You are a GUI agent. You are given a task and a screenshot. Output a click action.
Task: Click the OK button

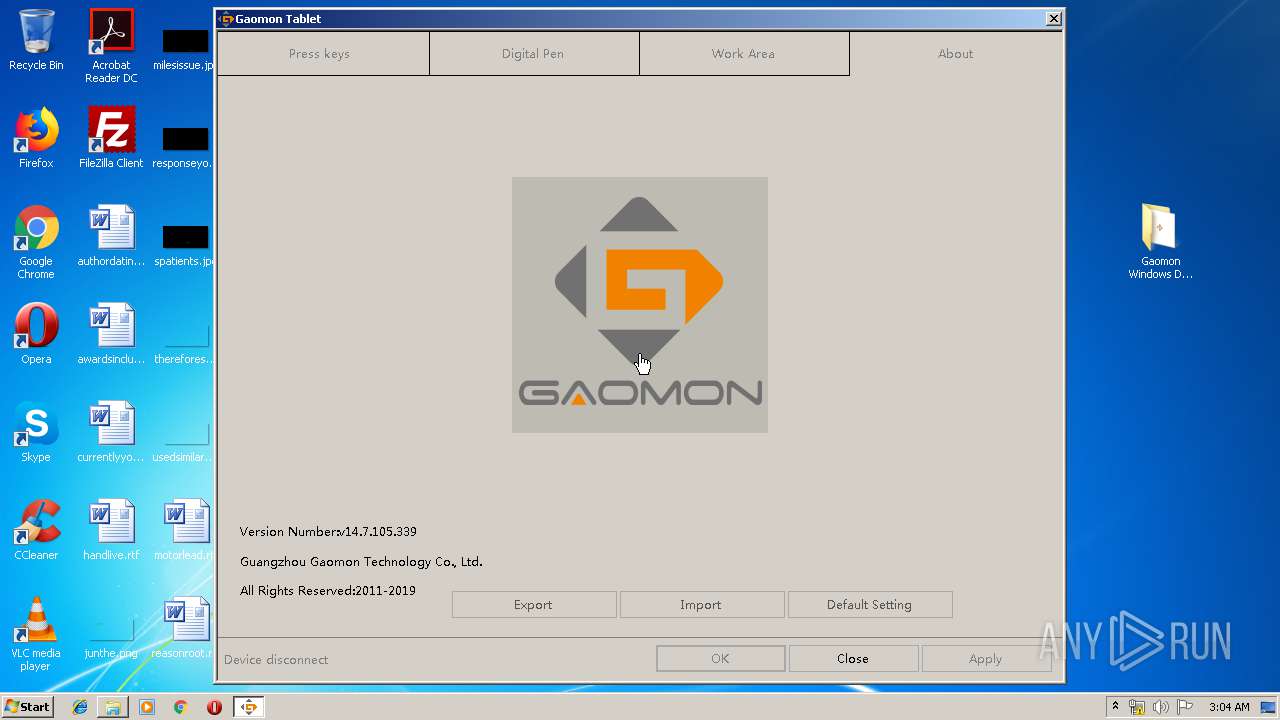(720, 658)
